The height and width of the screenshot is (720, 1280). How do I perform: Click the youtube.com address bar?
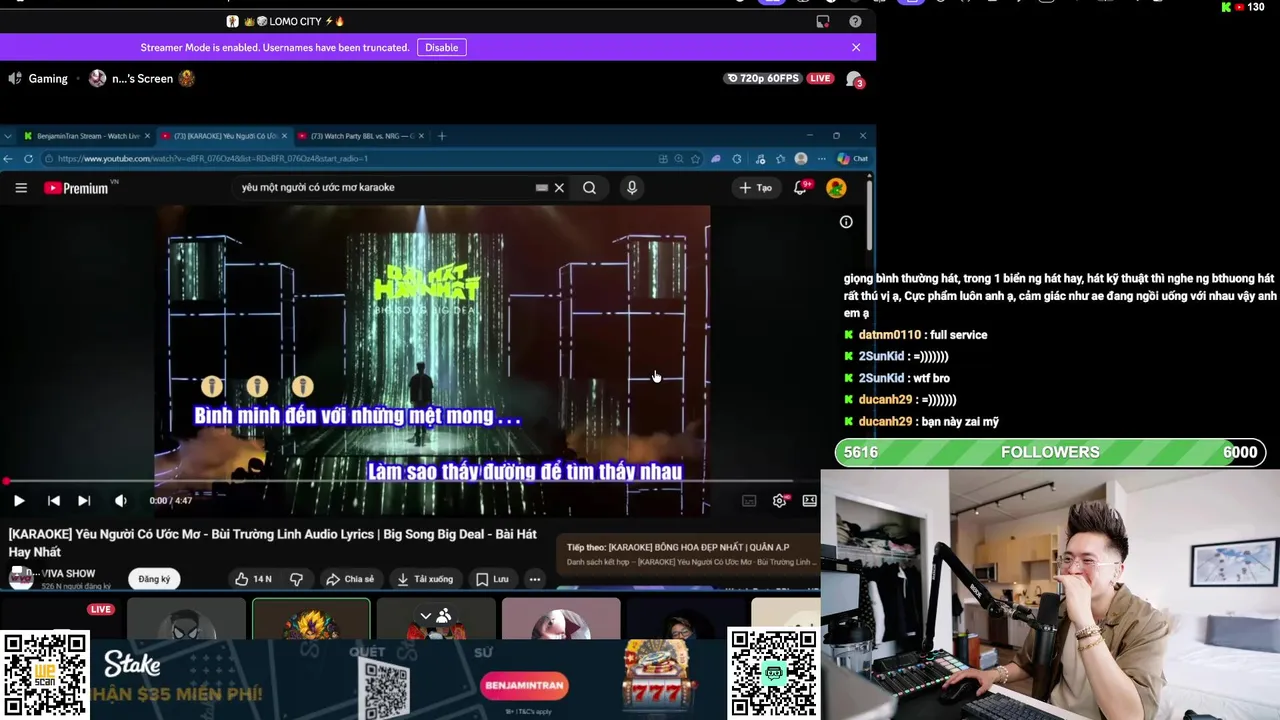coord(350,159)
